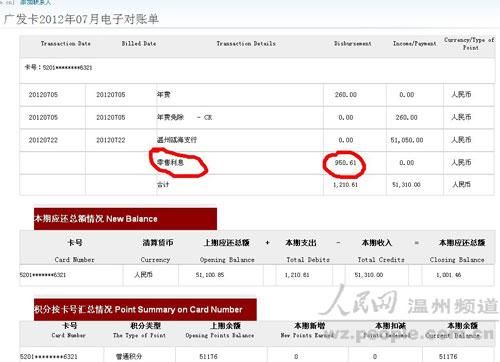Click the 51,100.85 opening balance value
This screenshot has height=362, width=500.
210,275
